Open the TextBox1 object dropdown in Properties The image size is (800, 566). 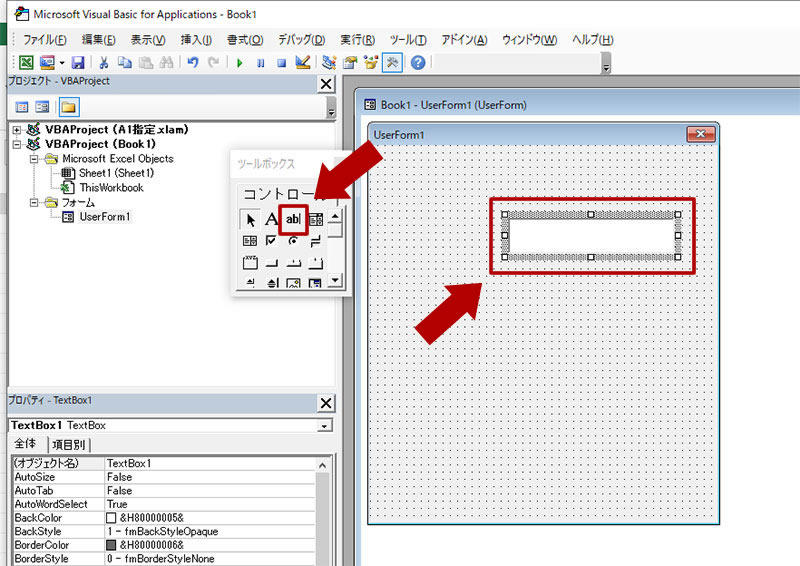coord(324,426)
